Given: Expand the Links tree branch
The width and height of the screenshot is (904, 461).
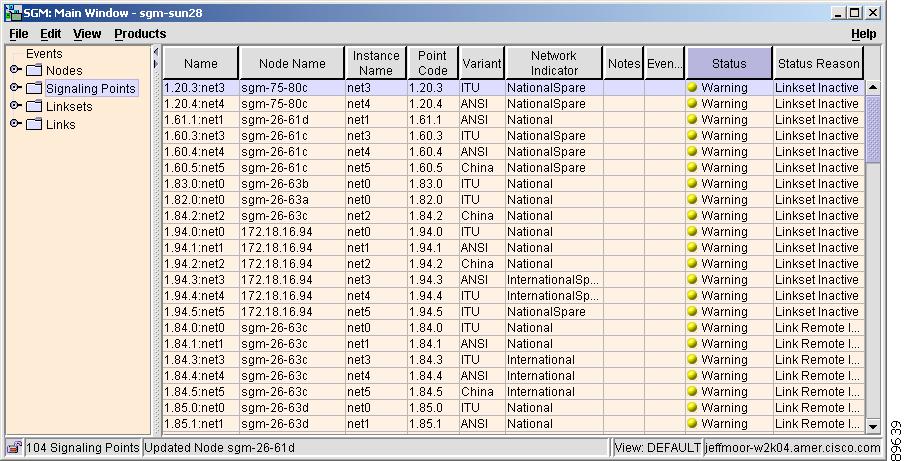Looking at the screenshot, I should (16, 124).
